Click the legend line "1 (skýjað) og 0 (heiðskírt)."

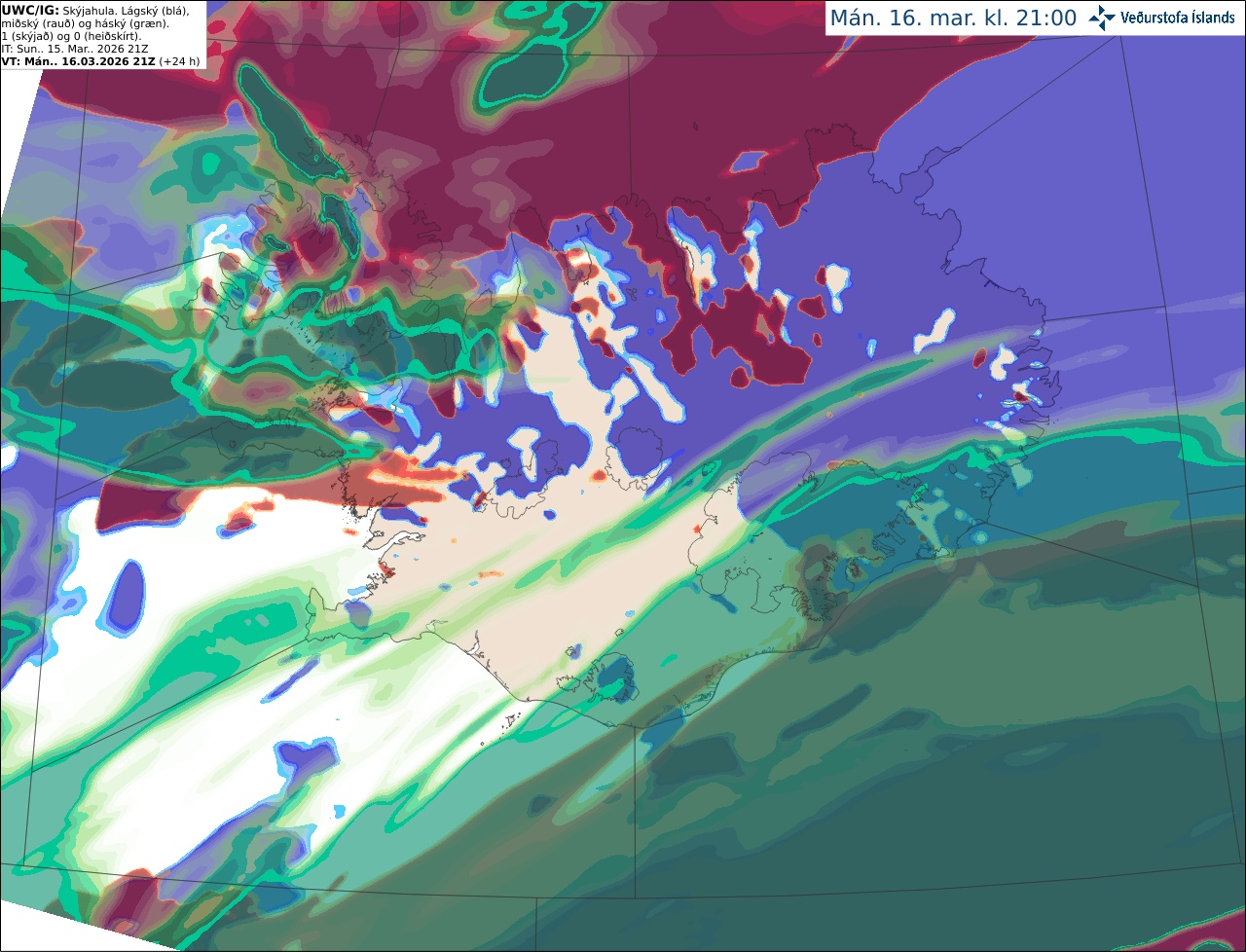pos(71,36)
